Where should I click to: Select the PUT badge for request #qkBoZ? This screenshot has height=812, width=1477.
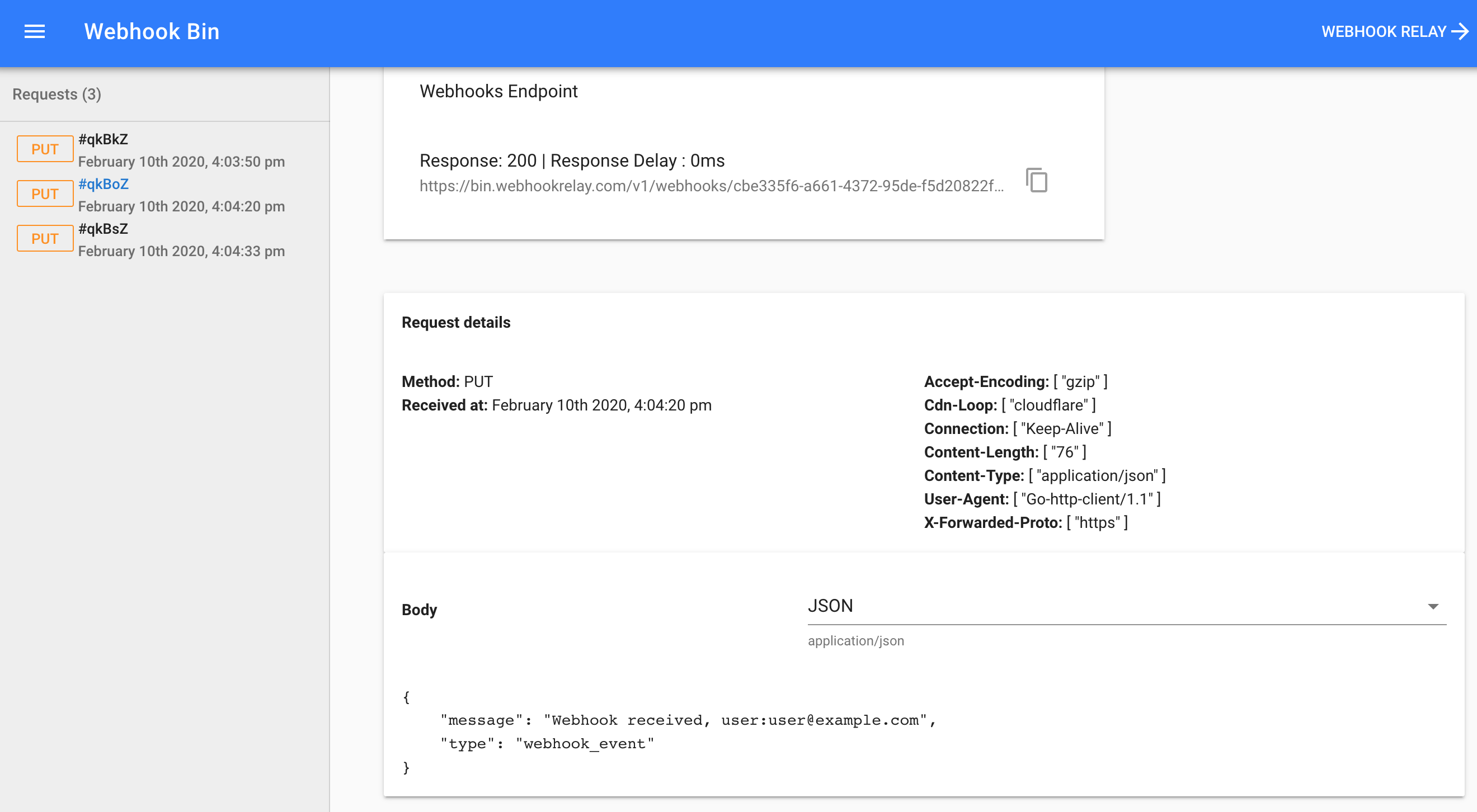(x=45, y=193)
